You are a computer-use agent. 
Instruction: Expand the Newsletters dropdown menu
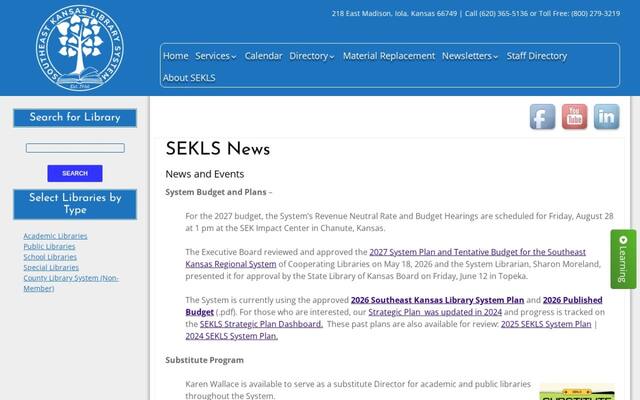pyautogui.click(x=470, y=56)
